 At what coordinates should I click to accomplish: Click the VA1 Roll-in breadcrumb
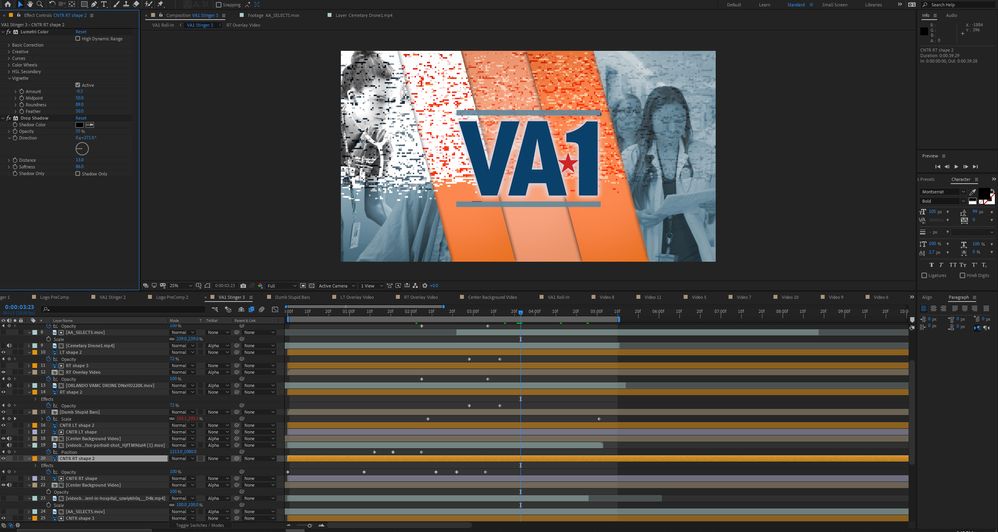point(163,25)
